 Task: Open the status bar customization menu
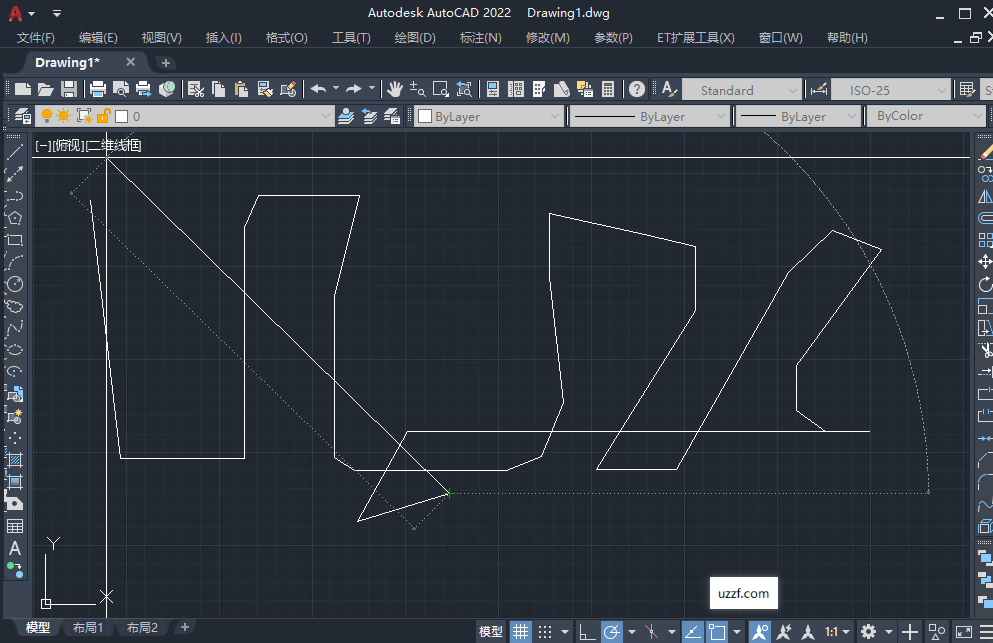coord(985,631)
